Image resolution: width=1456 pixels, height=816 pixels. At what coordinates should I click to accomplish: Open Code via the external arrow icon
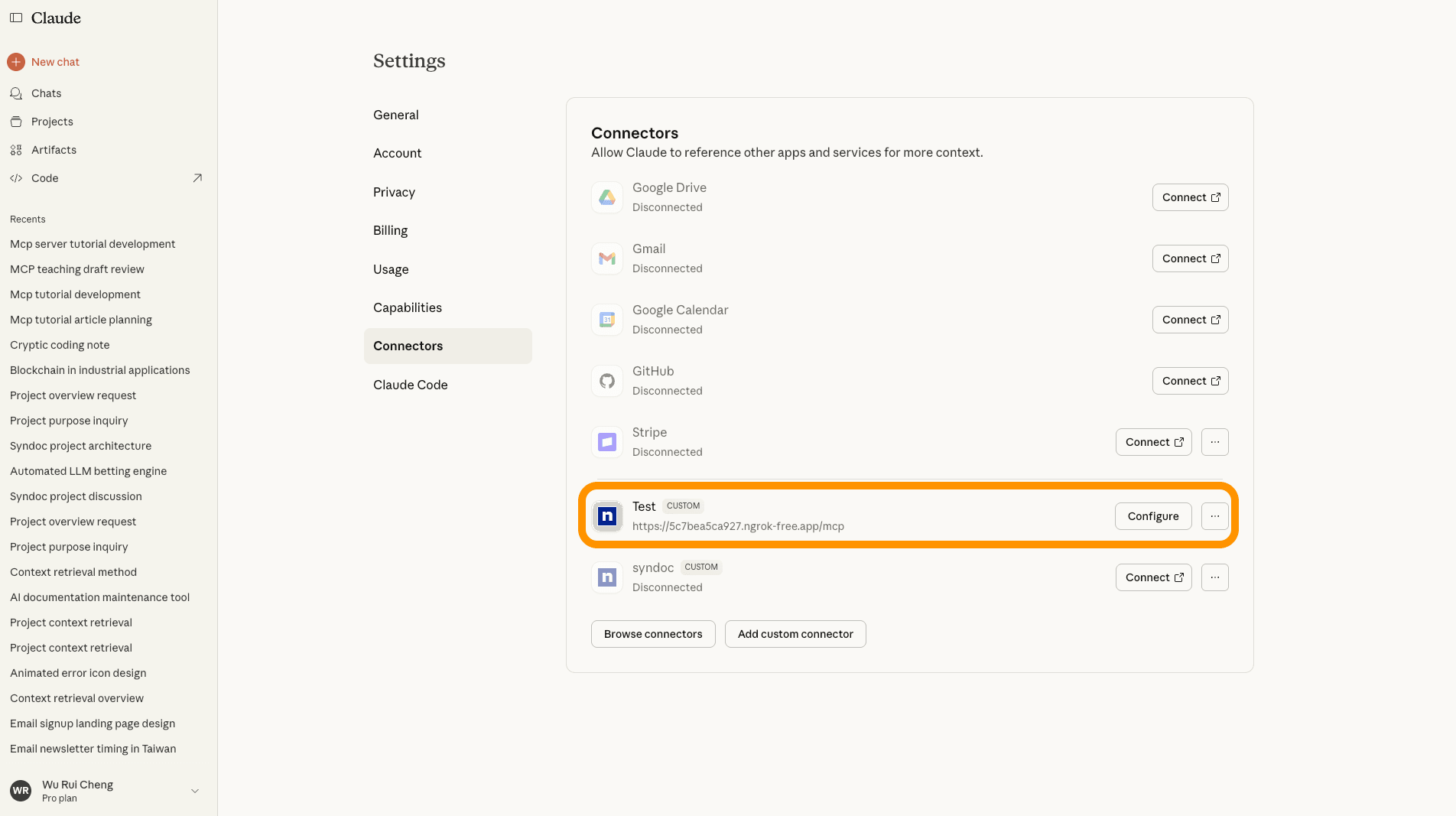pyautogui.click(x=197, y=178)
